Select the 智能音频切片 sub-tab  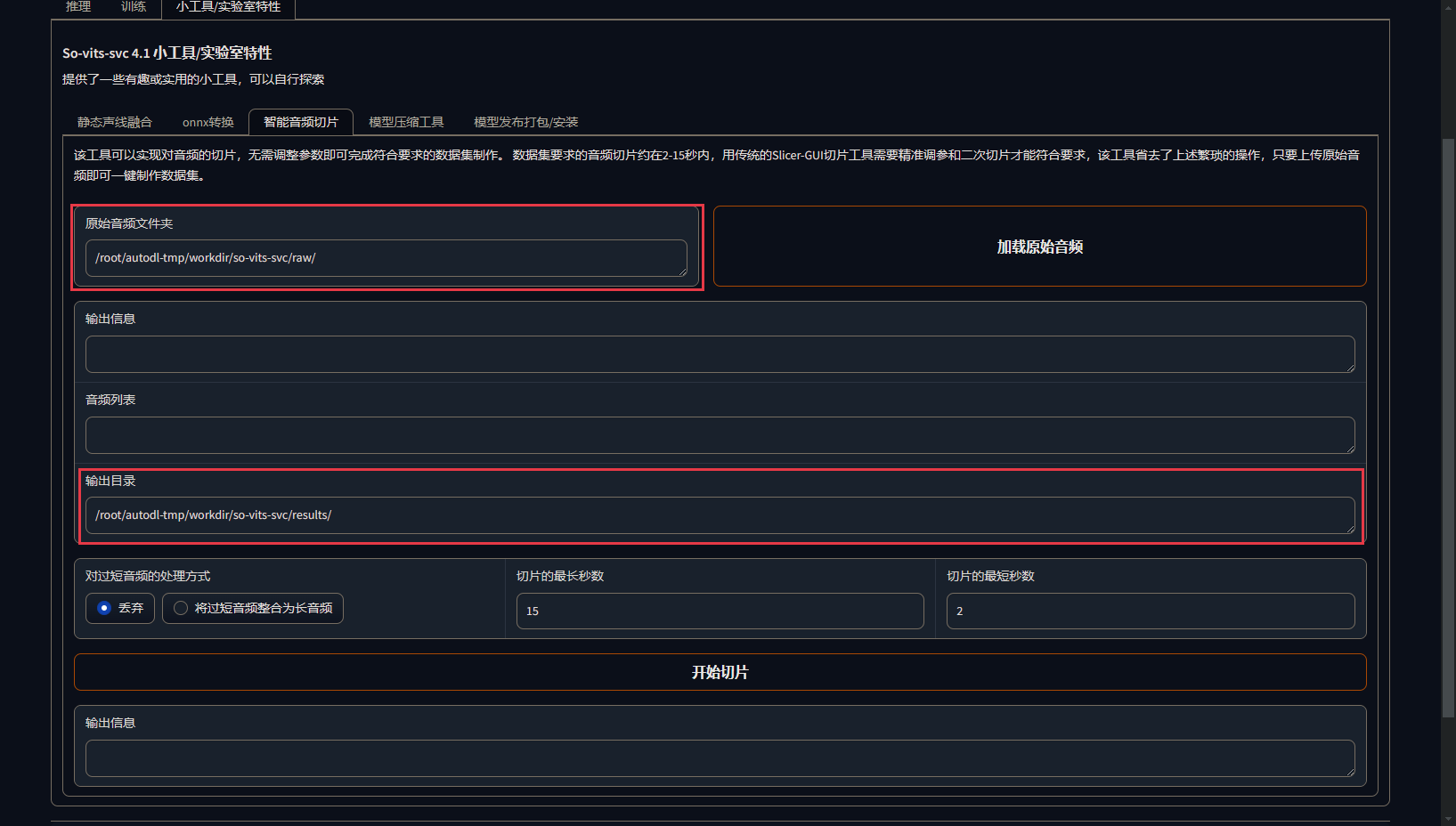[x=301, y=122]
